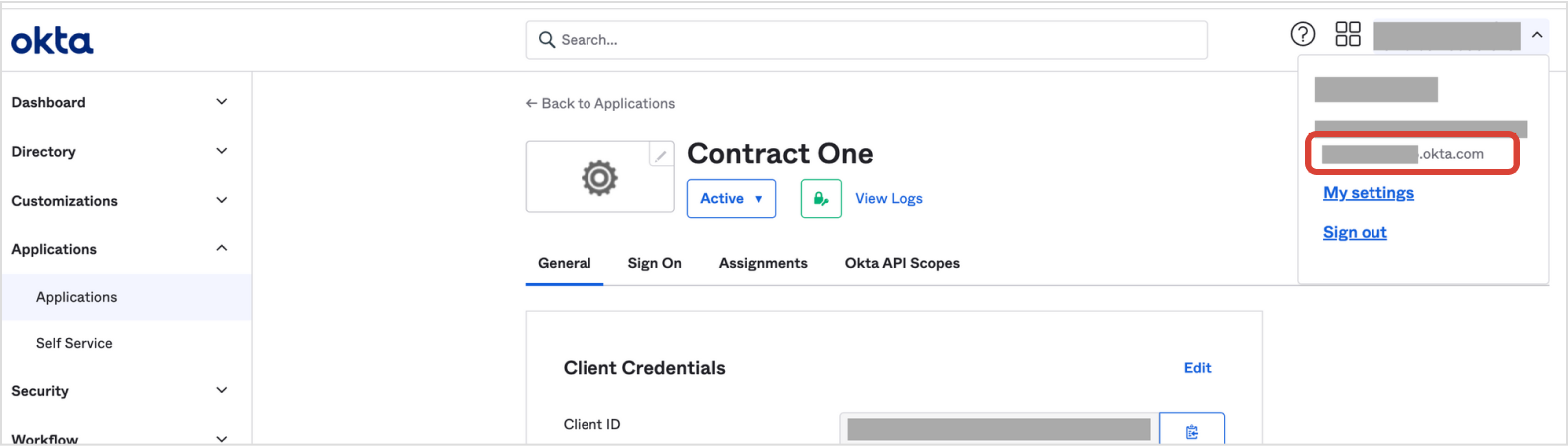Edit the application logo pencil icon
Screen dimensions: 1568x446
661,155
